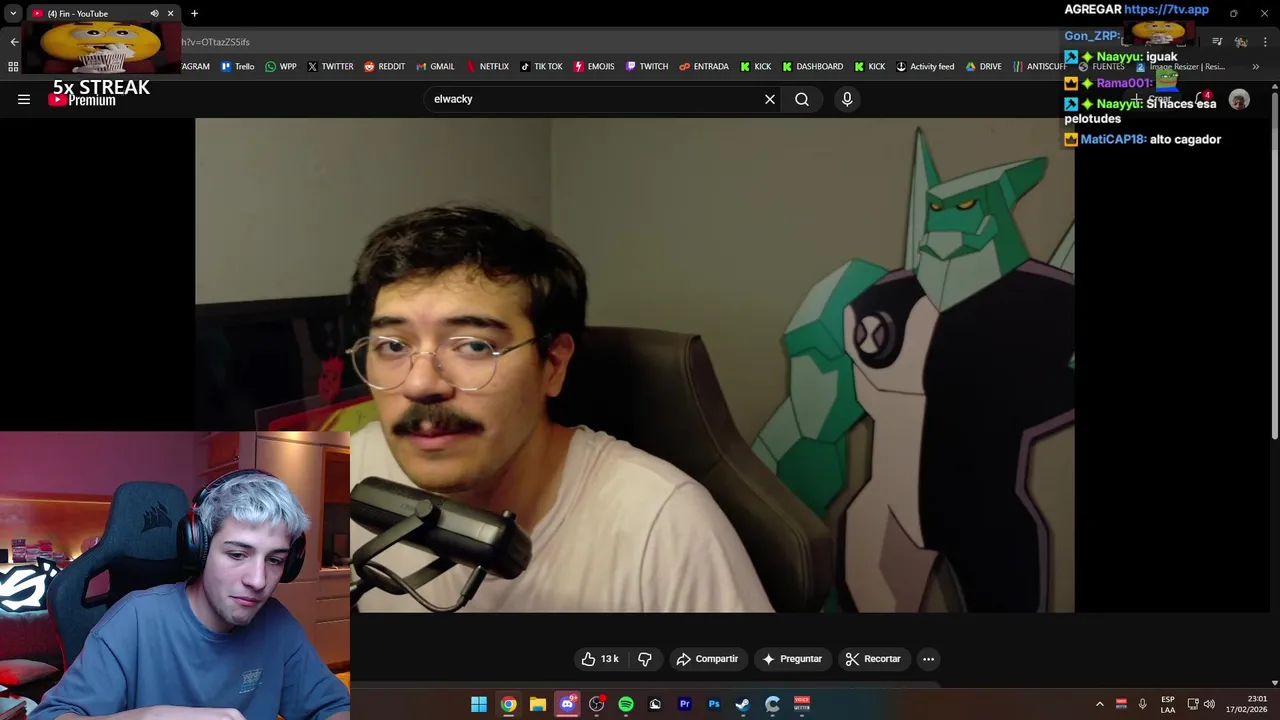Open the WPP bookmark
Screen dimensions: 1280x720
pos(281,67)
